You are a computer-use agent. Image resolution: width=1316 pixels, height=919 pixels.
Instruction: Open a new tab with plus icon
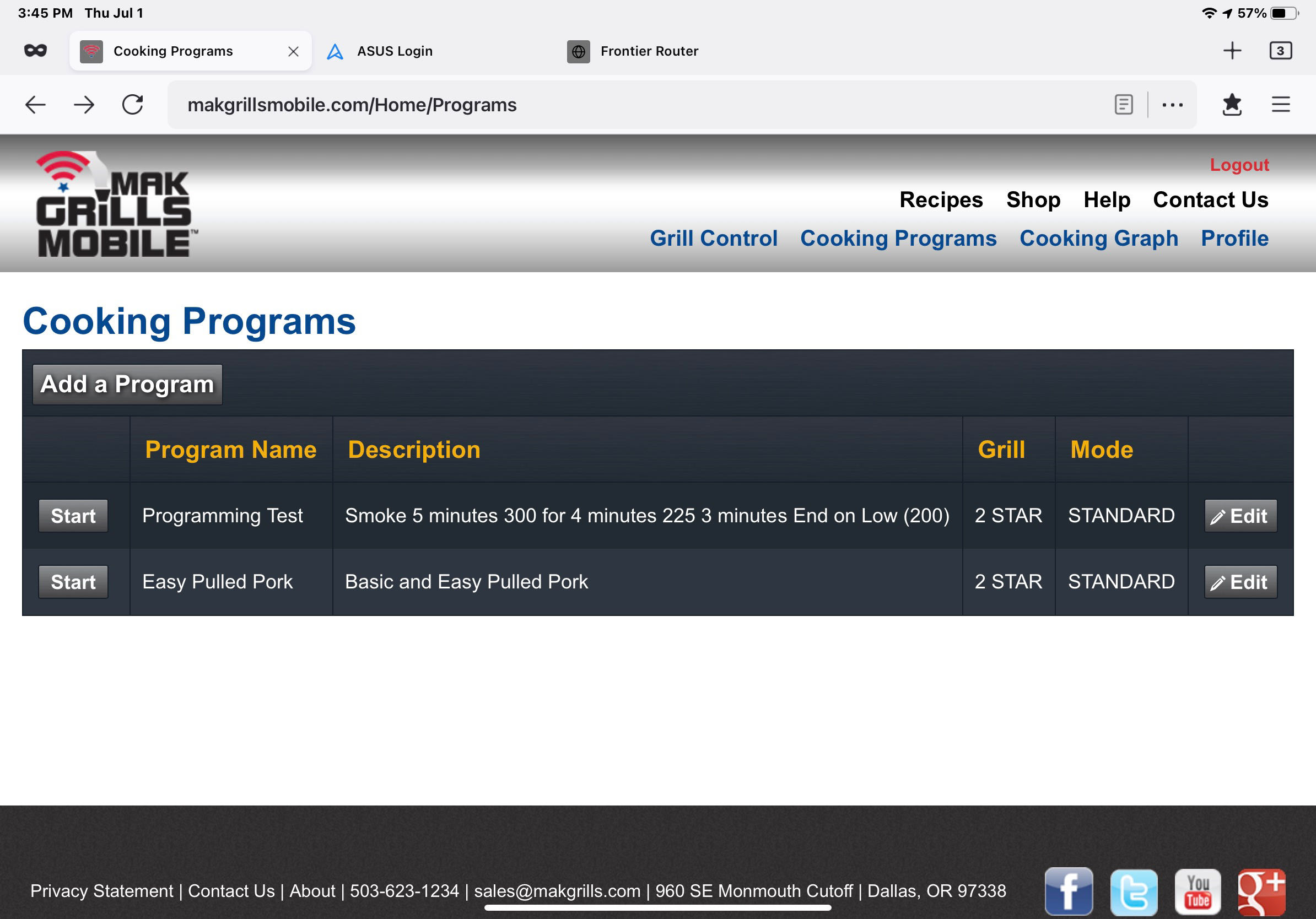(x=1232, y=51)
